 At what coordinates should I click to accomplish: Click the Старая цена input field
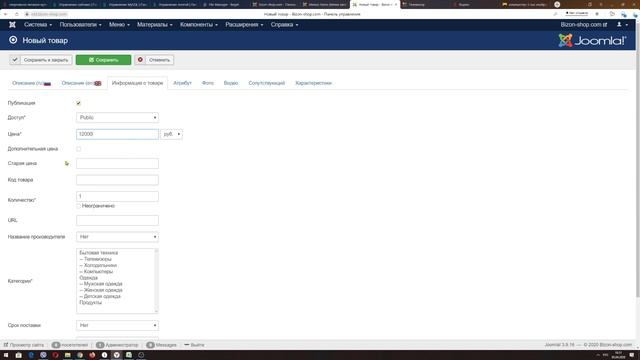tap(117, 163)
